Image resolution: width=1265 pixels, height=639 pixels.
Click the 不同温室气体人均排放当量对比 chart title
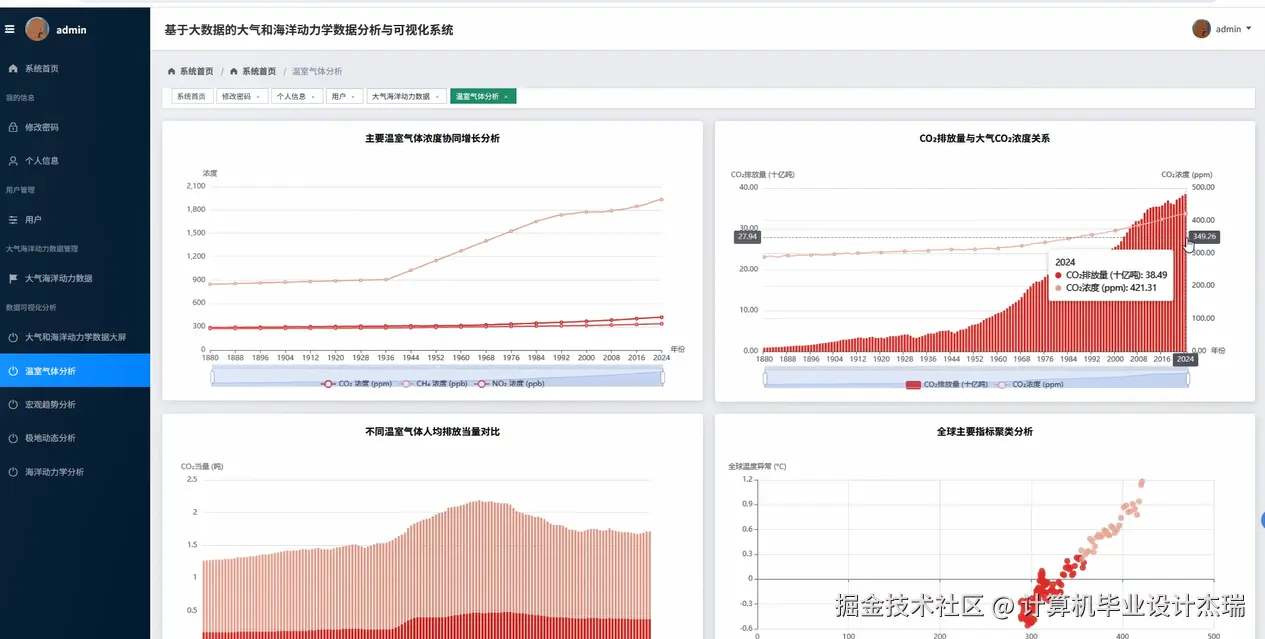pos(432,431)
